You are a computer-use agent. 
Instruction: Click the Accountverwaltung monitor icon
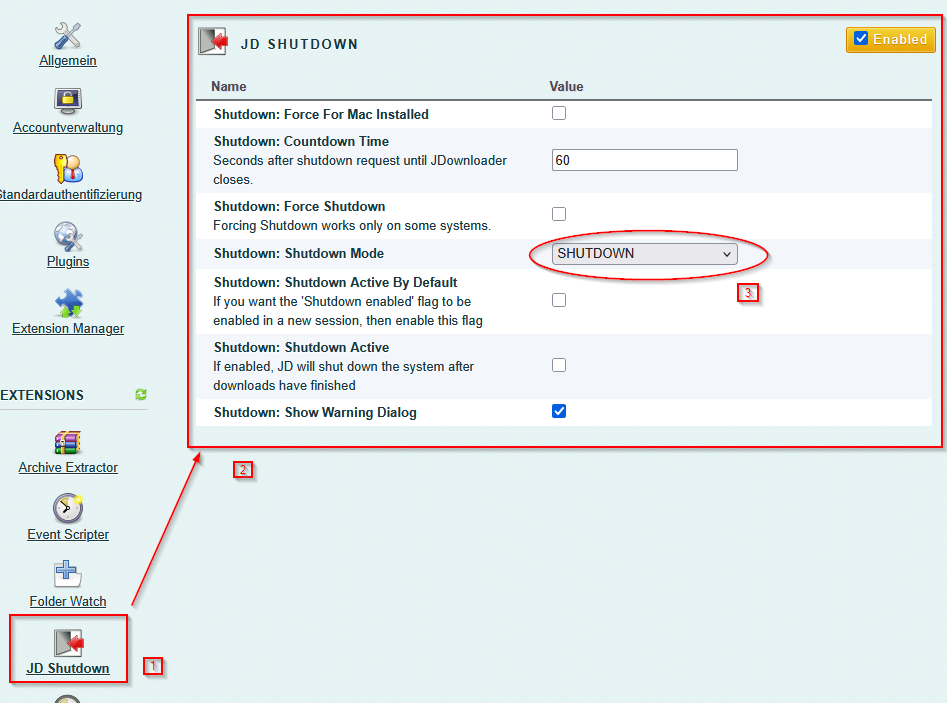pos(68,101)
